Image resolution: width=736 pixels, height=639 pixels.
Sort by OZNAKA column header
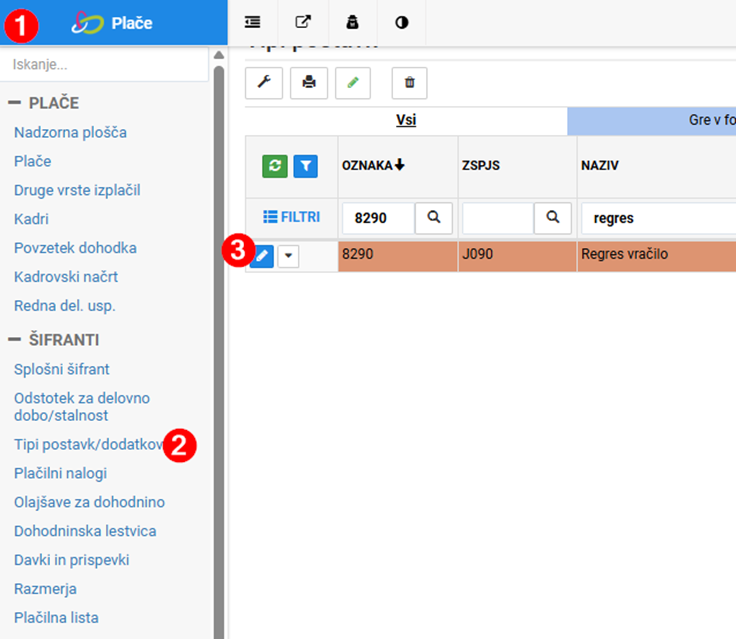(373, 165)
